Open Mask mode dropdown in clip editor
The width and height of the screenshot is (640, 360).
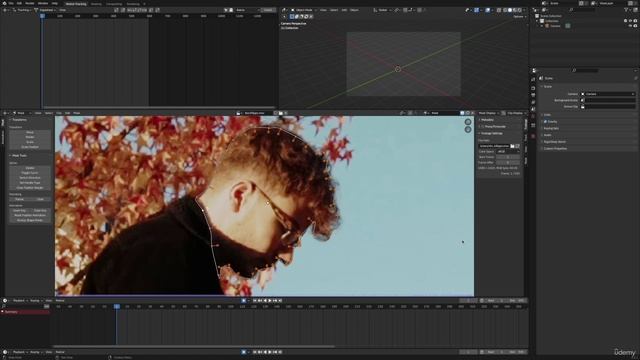tap(22, 113)
